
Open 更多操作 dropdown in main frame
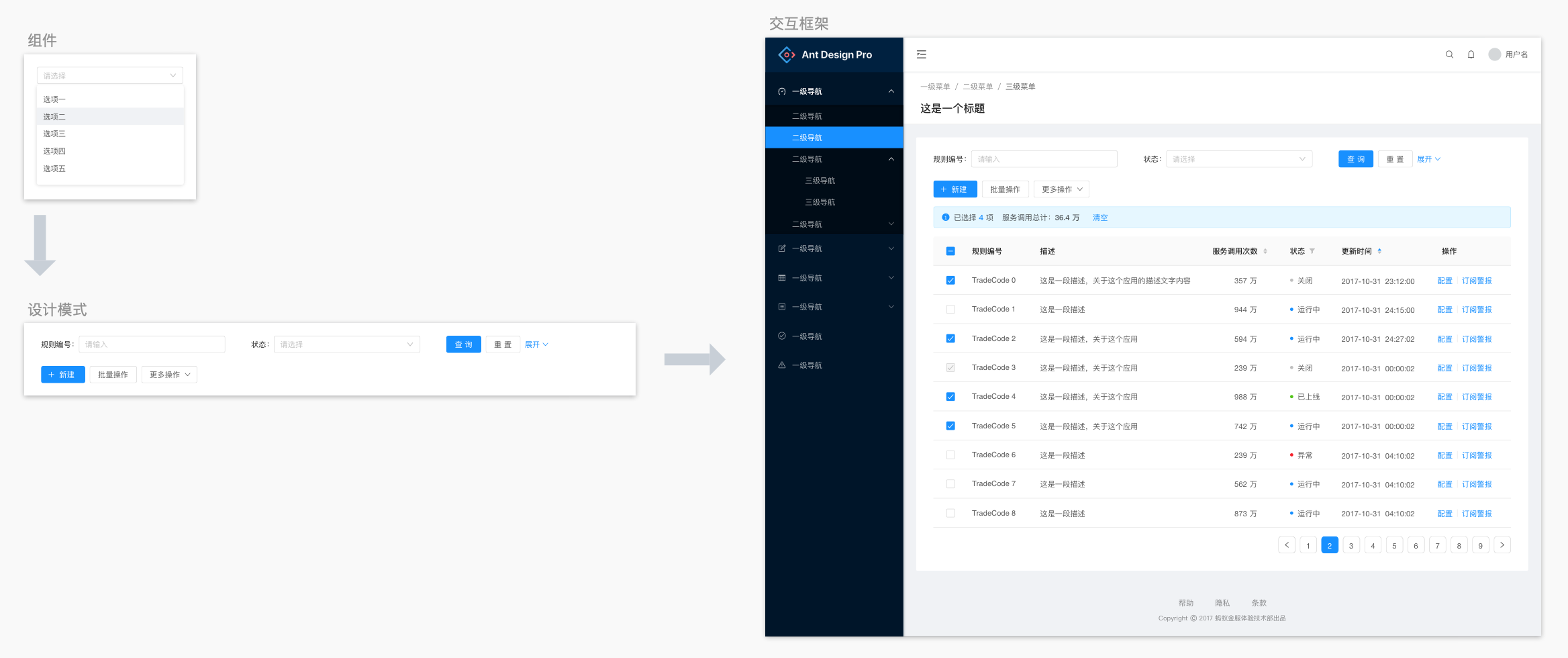click(x=1061, y=189)
